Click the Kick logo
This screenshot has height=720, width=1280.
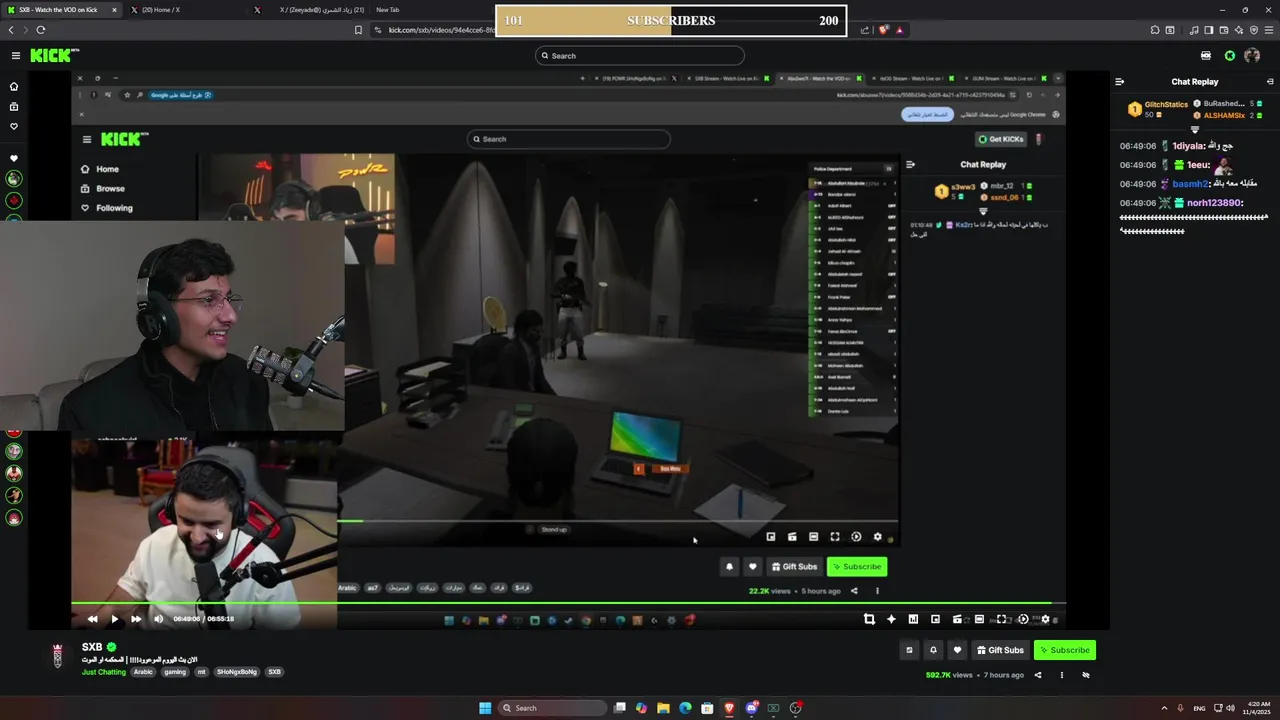(54, 56)
